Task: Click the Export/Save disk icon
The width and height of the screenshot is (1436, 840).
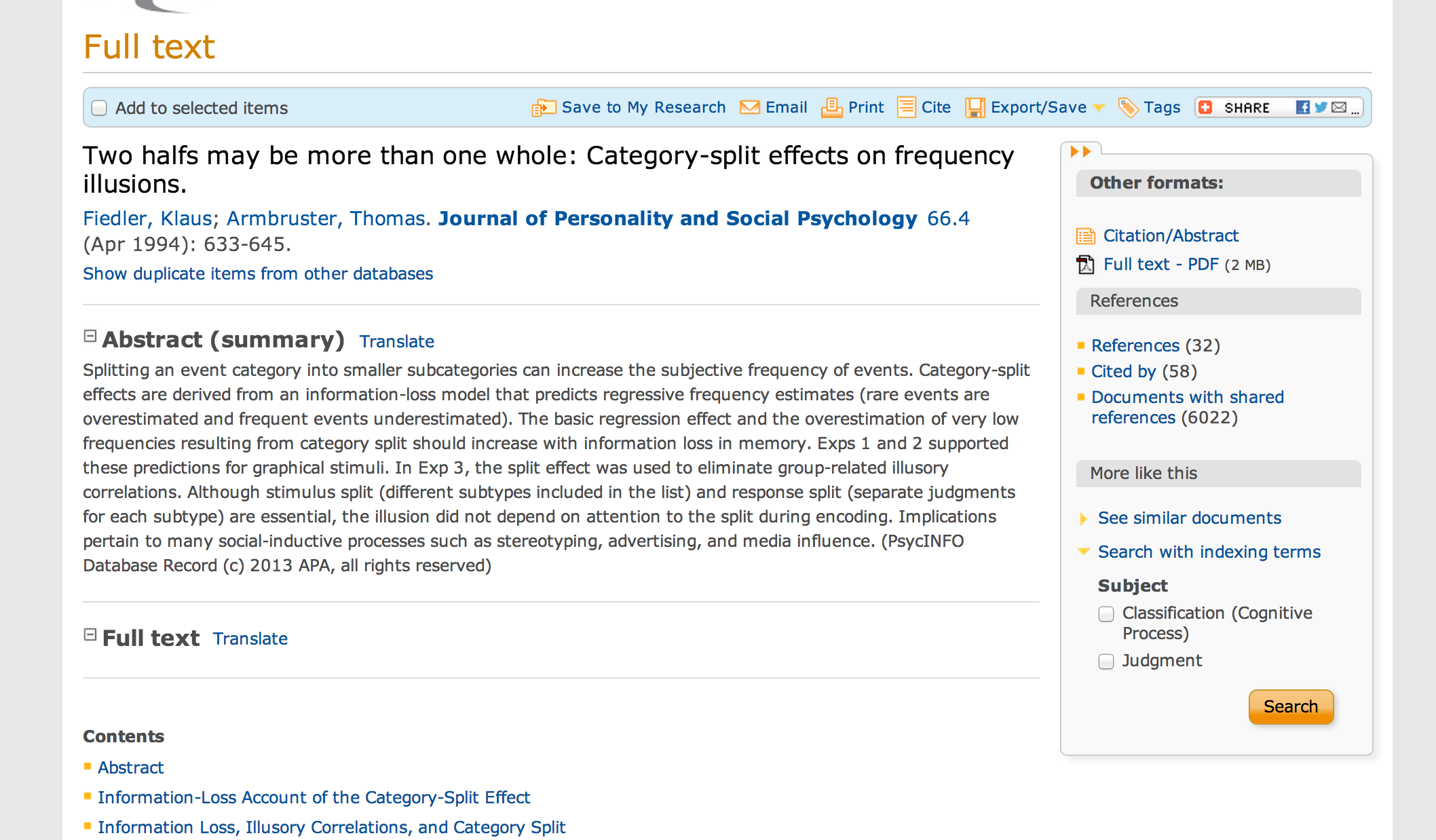Action: pos(975,108)
